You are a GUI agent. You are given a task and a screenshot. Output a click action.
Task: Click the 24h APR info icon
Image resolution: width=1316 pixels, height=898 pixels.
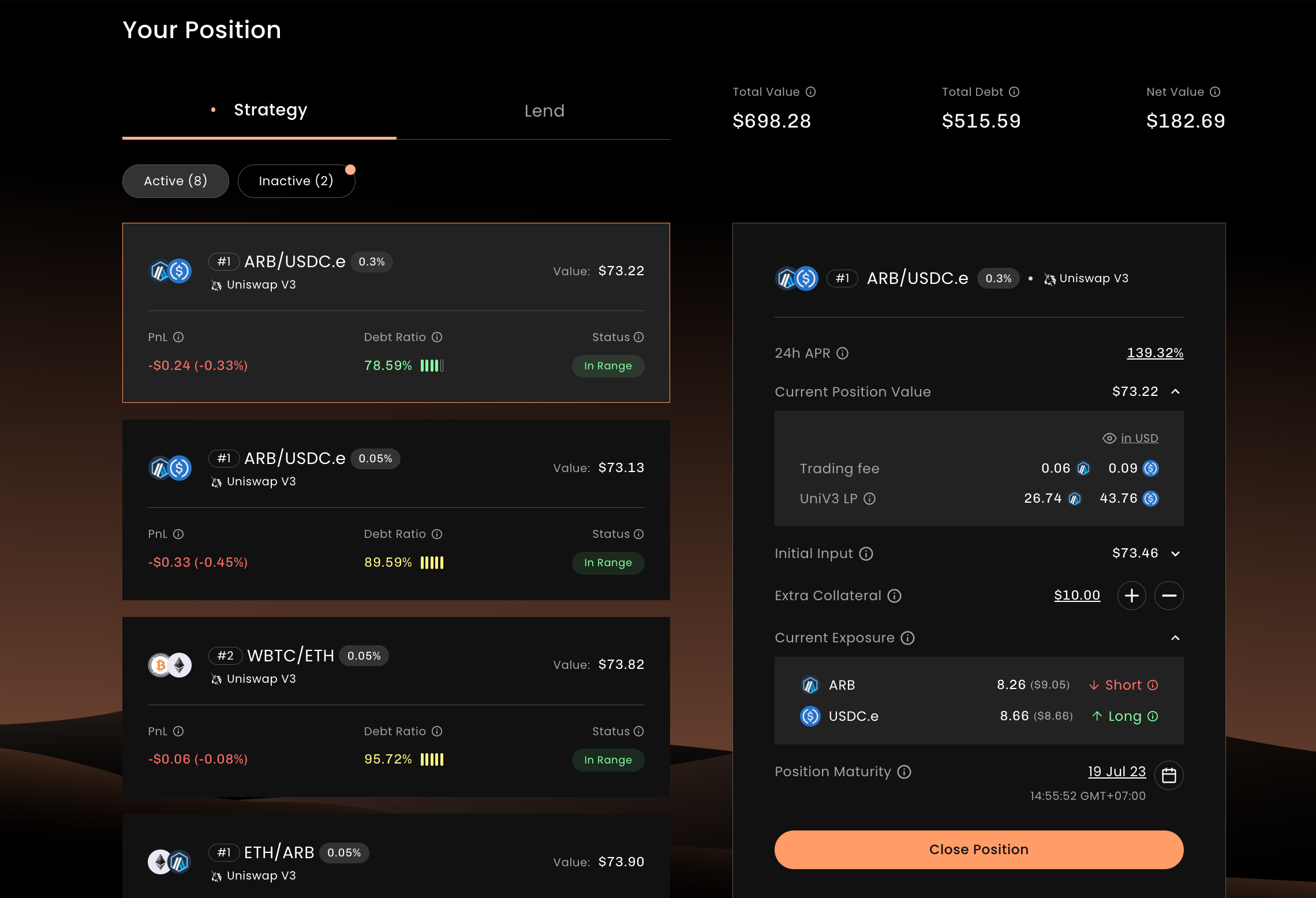(843, 353)
